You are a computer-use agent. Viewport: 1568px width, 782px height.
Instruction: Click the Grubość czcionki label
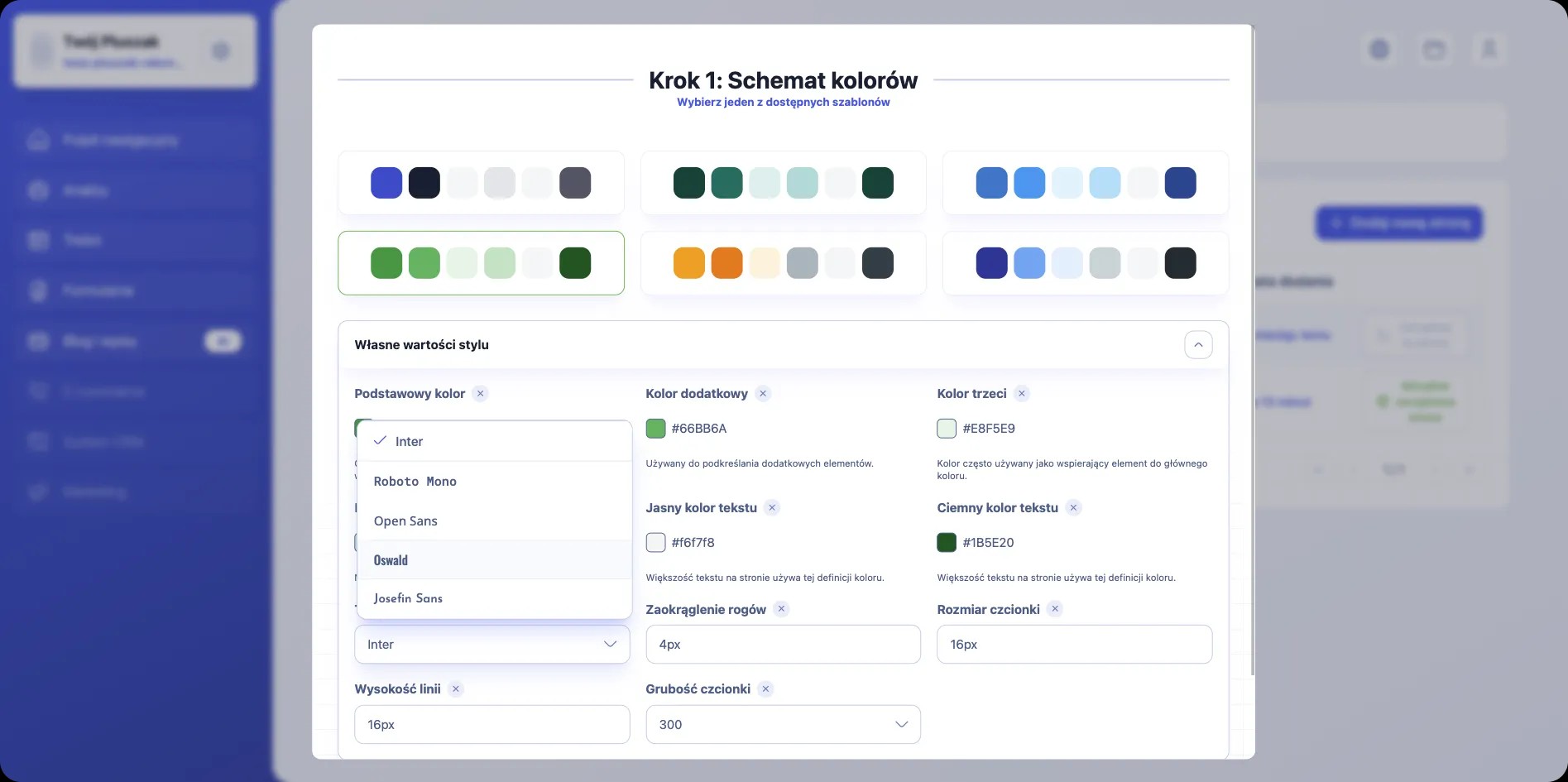point(698,689)
